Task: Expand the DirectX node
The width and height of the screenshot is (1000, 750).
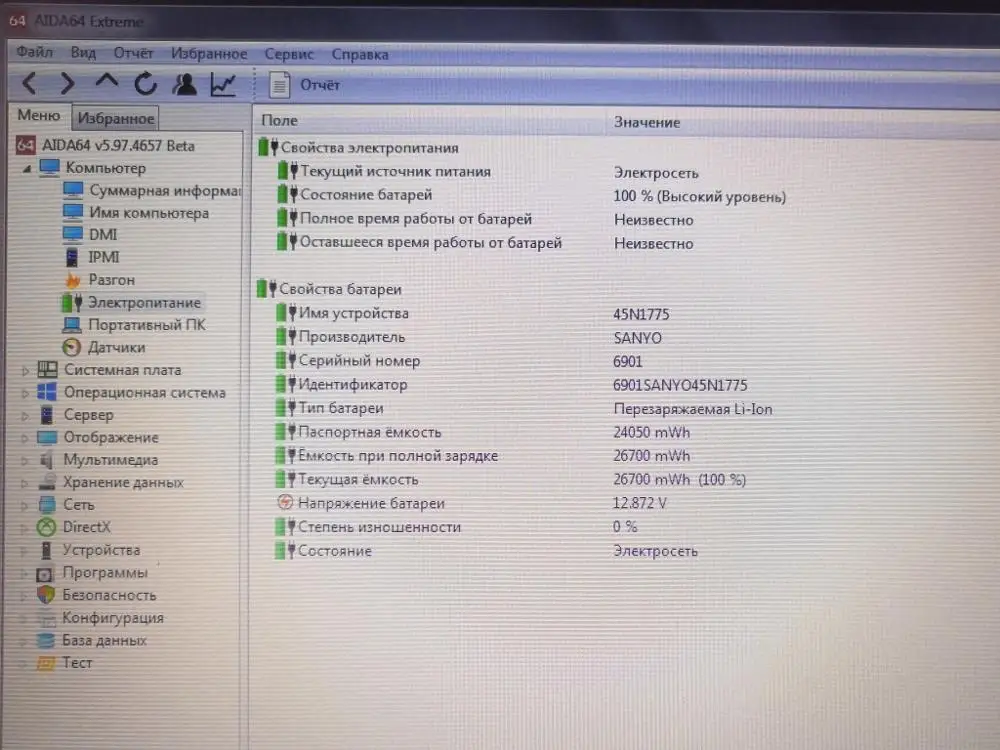Action: pos(24,528)
